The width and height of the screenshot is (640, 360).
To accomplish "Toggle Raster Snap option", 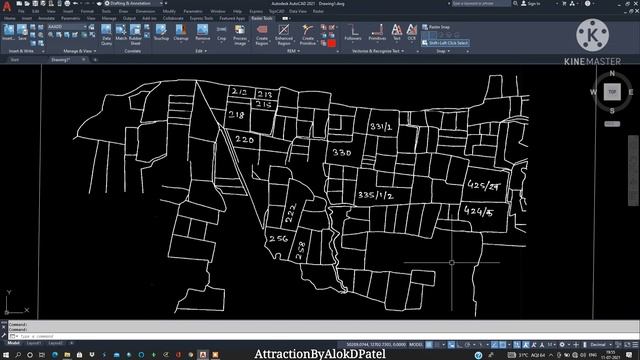I will pos(436,27).
